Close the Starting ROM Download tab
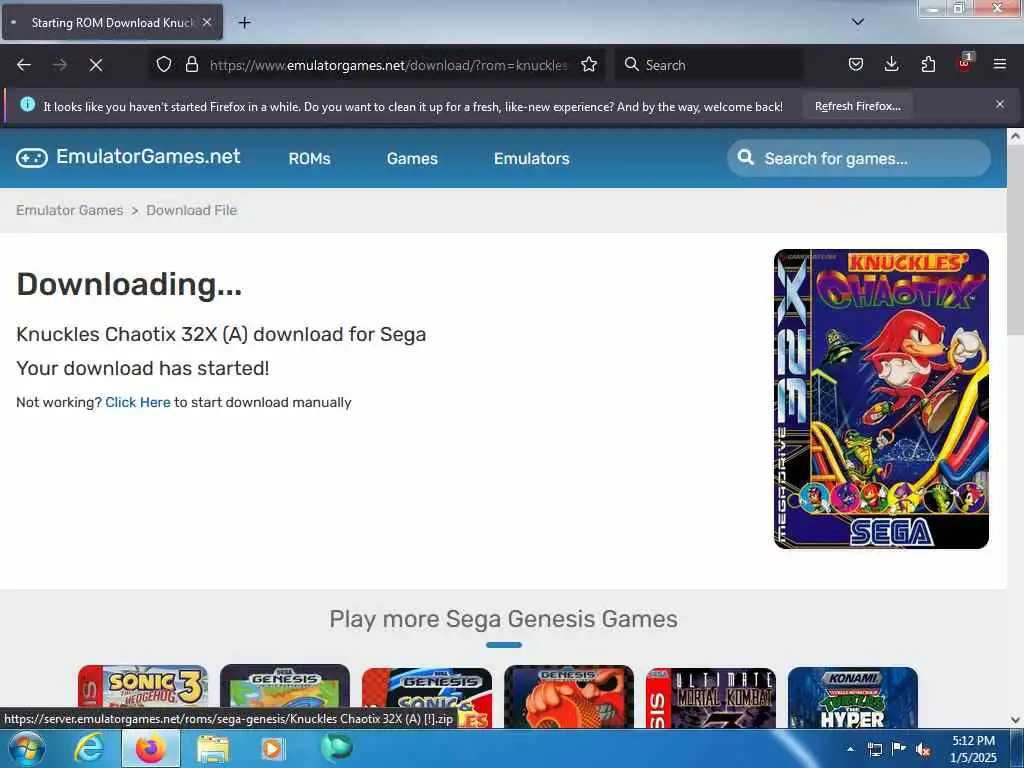 click(x=206, y=22)
